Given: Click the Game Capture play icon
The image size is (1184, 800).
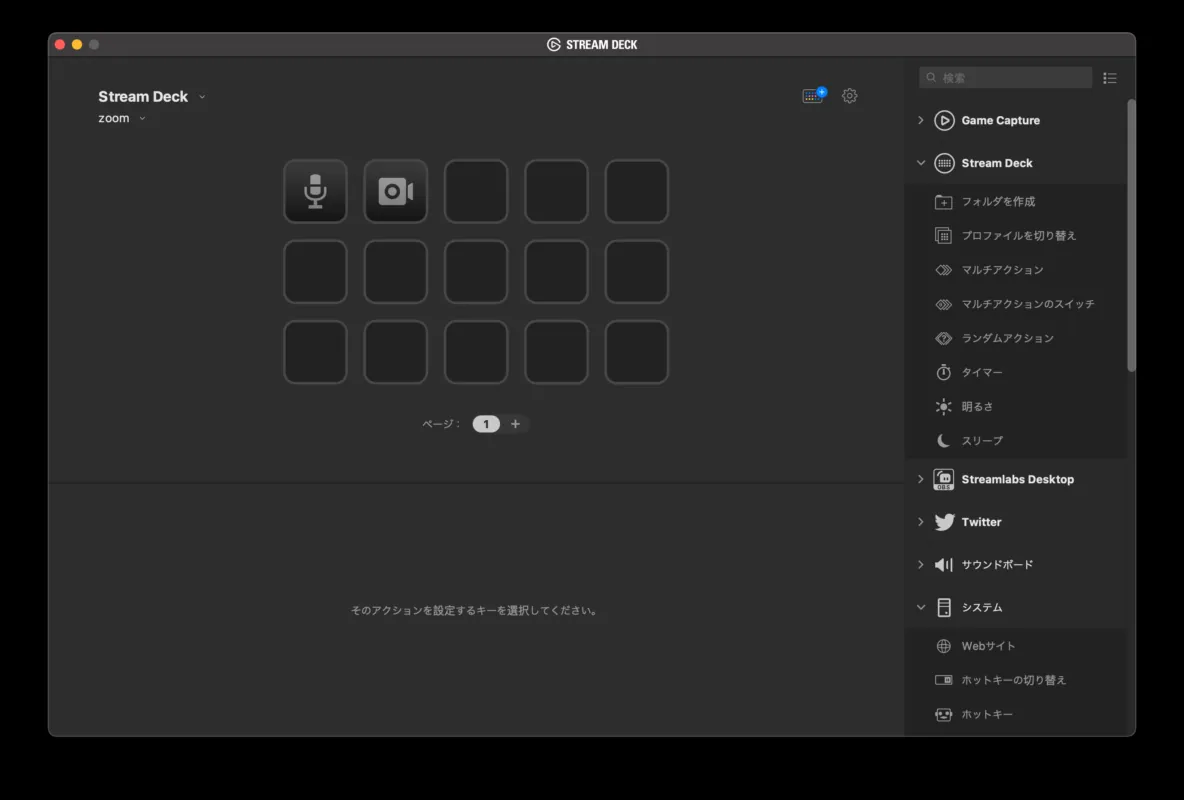Looking at the screenshot, I should click(x=944, y=120).
